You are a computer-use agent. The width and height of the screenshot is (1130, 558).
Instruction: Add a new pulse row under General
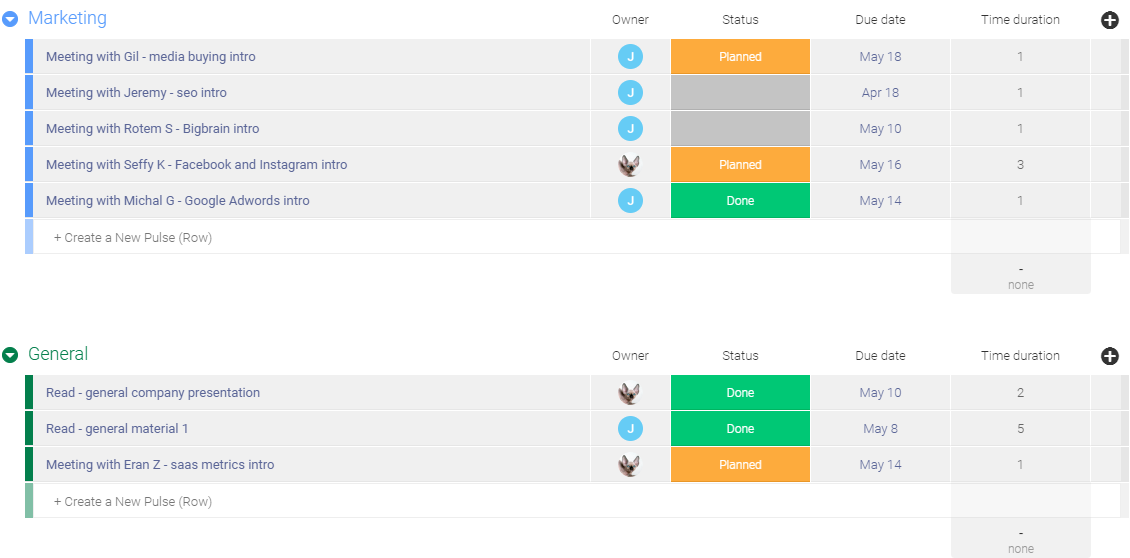(133, 502)
